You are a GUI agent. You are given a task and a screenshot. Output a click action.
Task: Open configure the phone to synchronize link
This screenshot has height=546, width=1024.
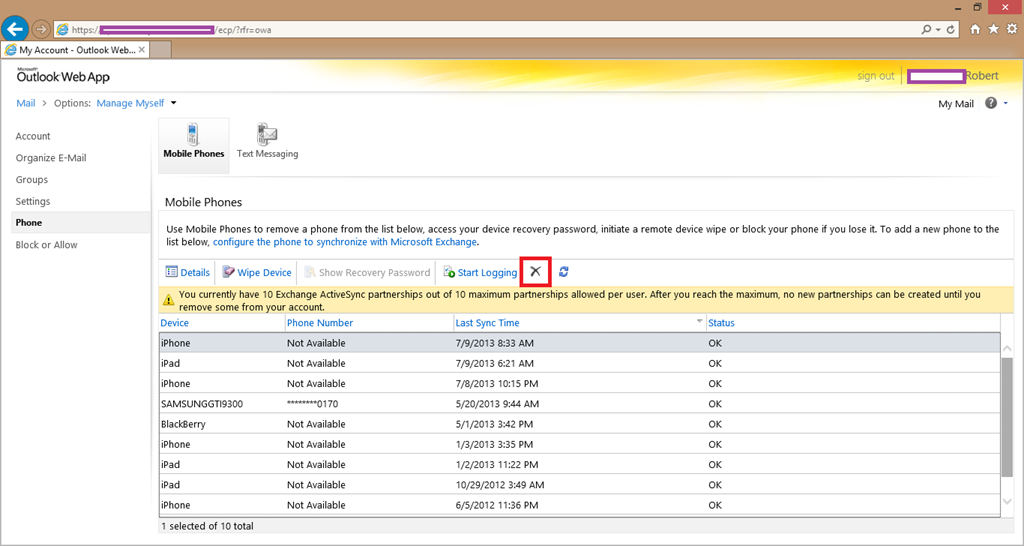coord(344,242)
